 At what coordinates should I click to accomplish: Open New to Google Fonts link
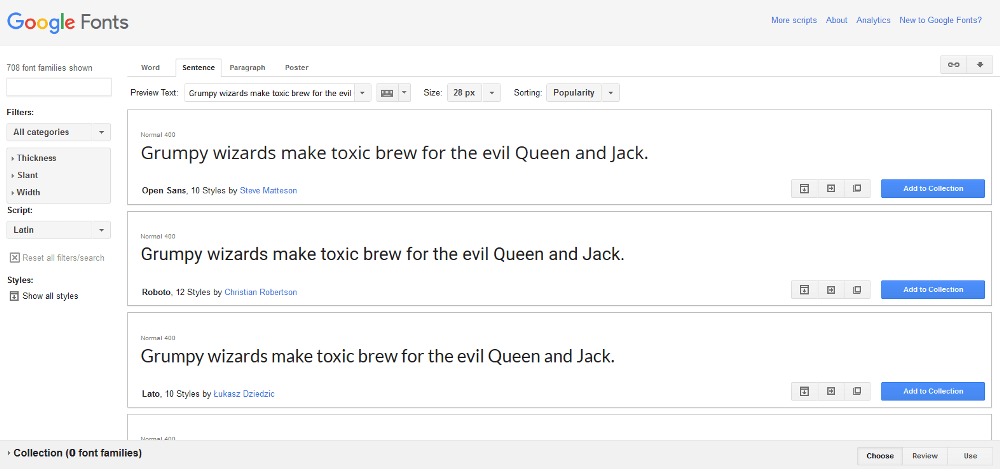pos(940,20)
